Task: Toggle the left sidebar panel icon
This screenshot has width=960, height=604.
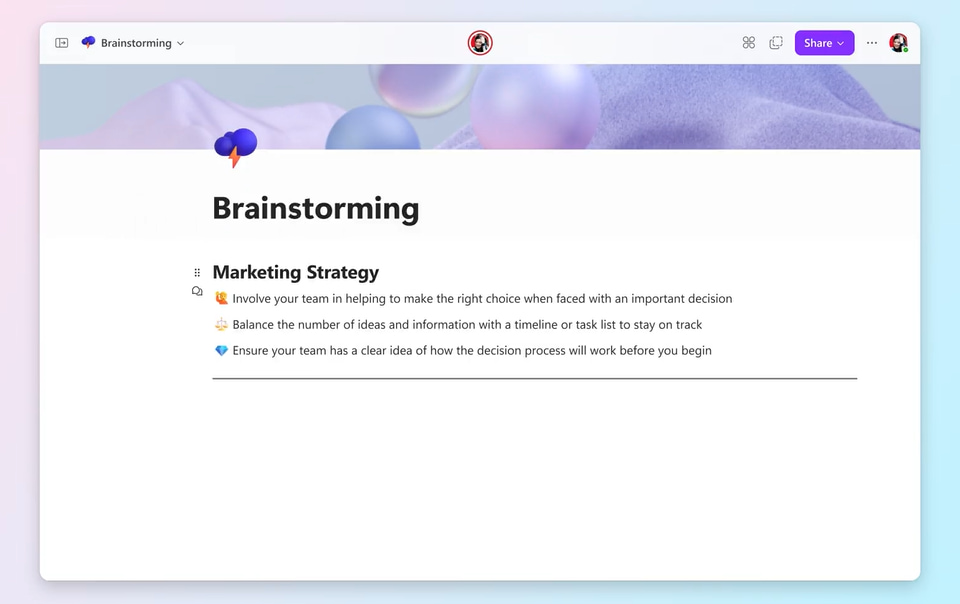Action: pyautogui.click(x=62, y=43)
